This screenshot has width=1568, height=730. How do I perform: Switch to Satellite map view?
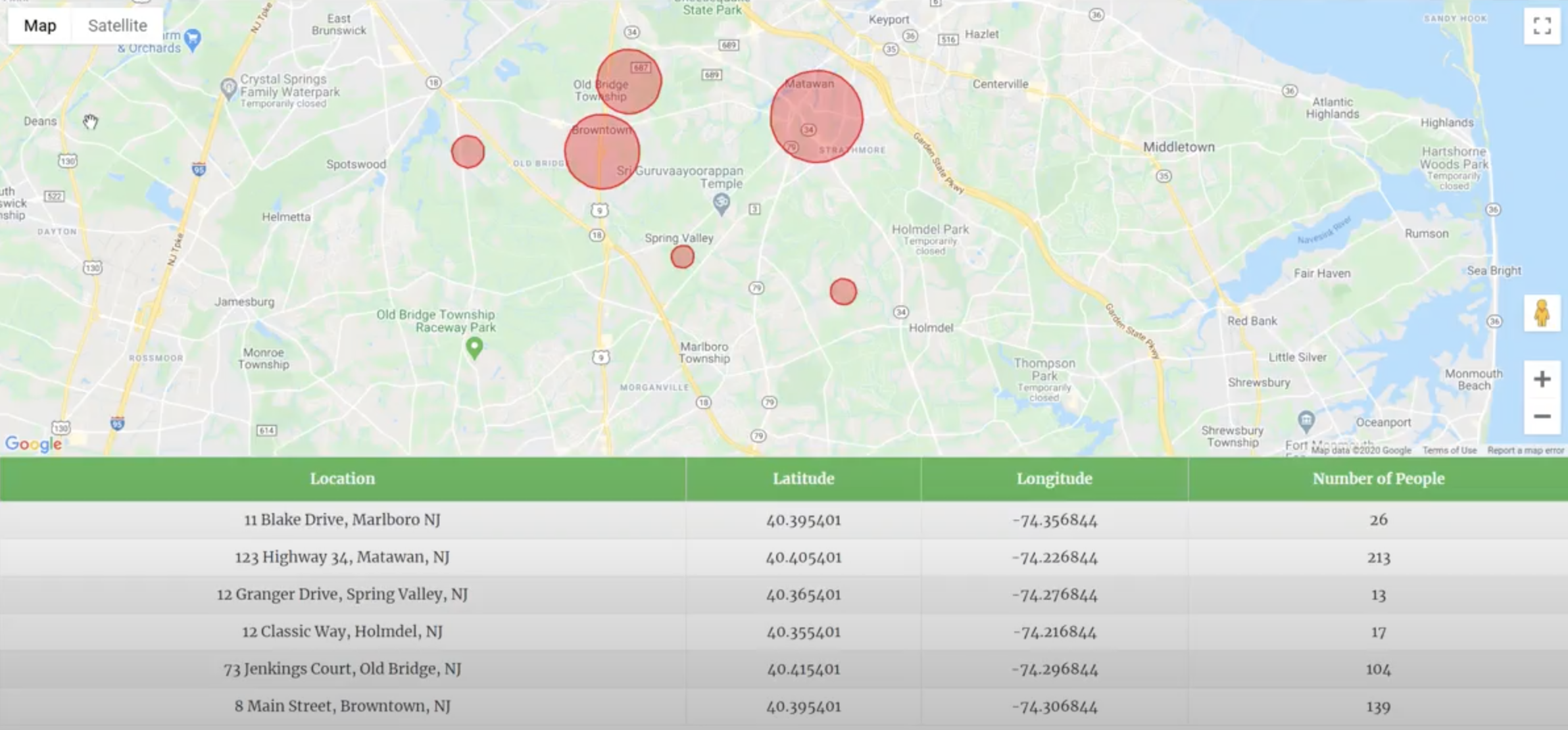click(x=117, y=26)
